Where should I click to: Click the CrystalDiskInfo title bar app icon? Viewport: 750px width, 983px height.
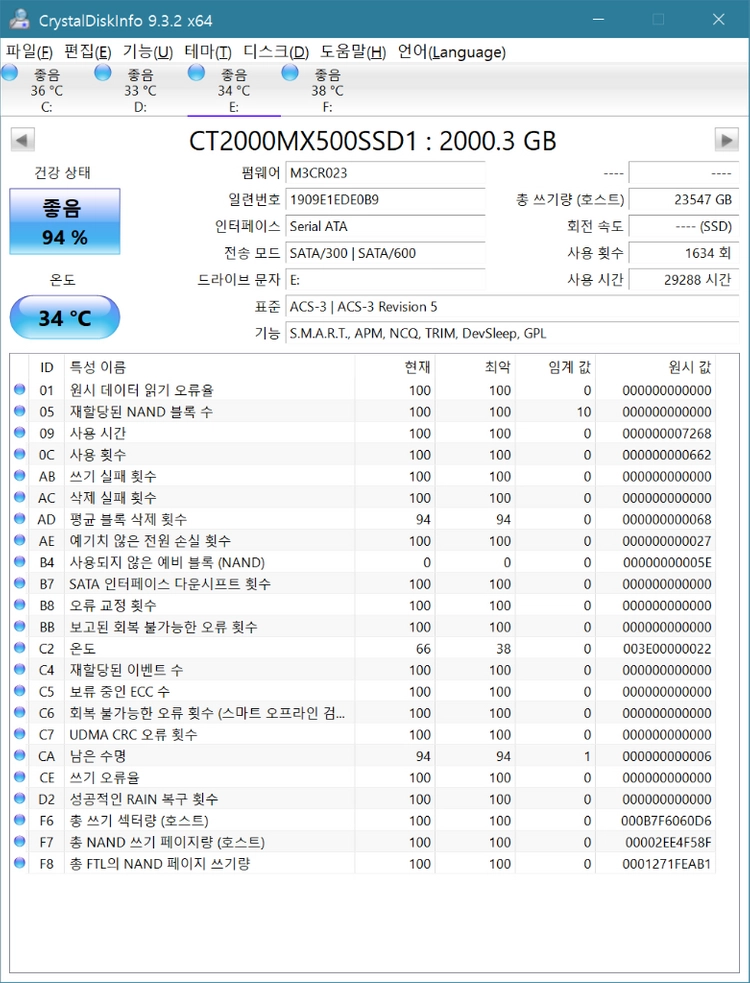pos(19,19)
